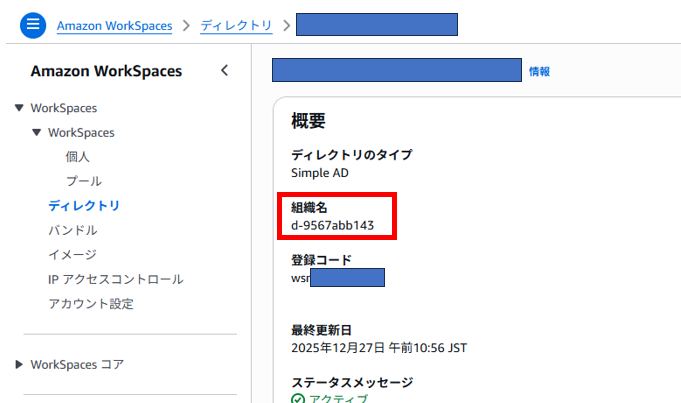Collapse the nested WorkSpaces subsection arrow
The width and height of the screenshot is (681, 403).
point(36,132)
